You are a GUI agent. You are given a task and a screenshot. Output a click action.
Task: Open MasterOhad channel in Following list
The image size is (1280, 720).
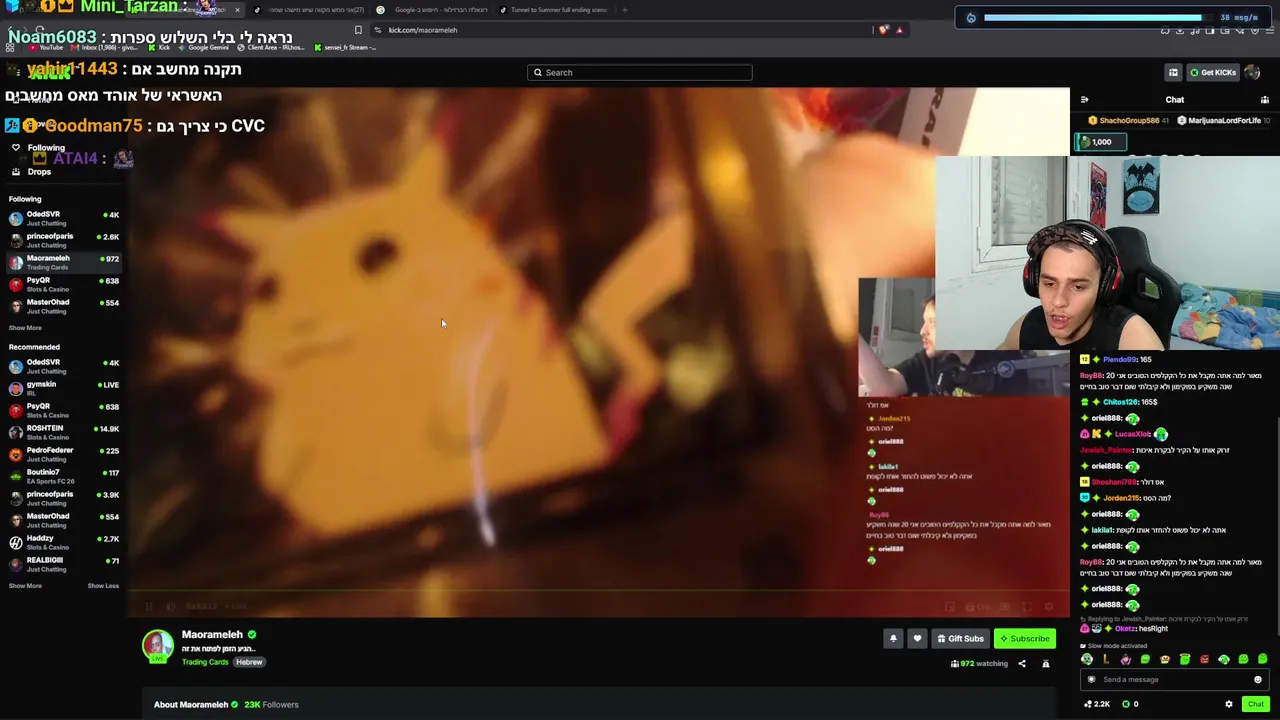click(64, 306)
